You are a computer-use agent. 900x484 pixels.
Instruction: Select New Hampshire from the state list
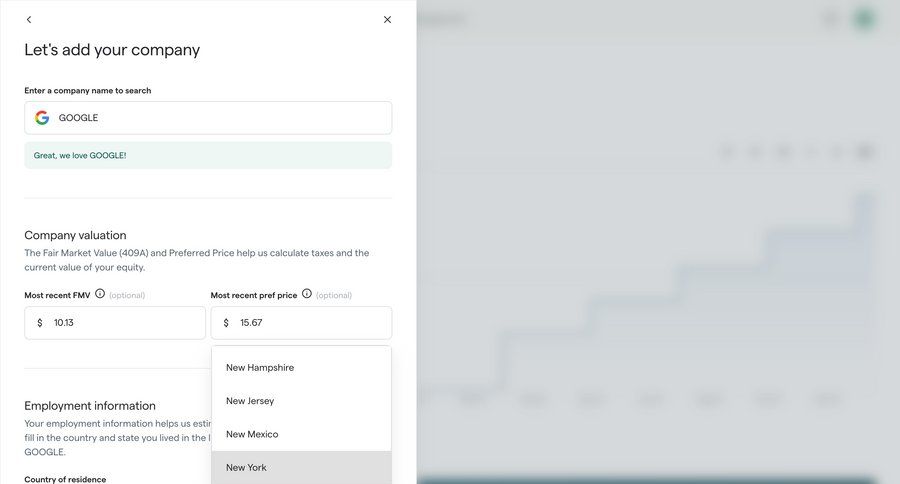pos(301,367)
